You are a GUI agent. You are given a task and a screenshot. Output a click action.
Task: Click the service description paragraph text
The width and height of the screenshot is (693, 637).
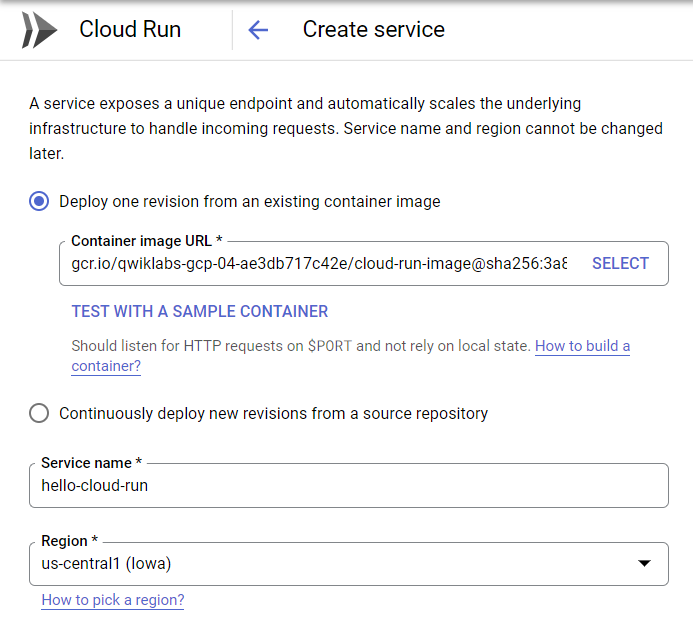pyautogui.click(x=345, y=129)
